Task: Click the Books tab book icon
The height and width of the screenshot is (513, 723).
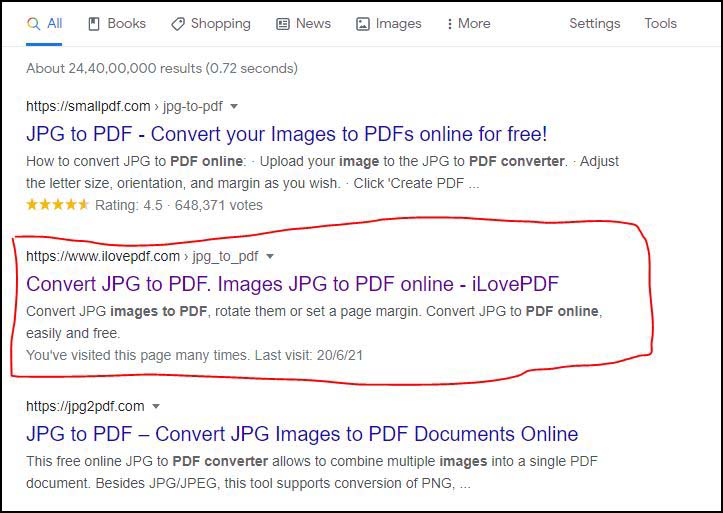Action: (94, 24)
